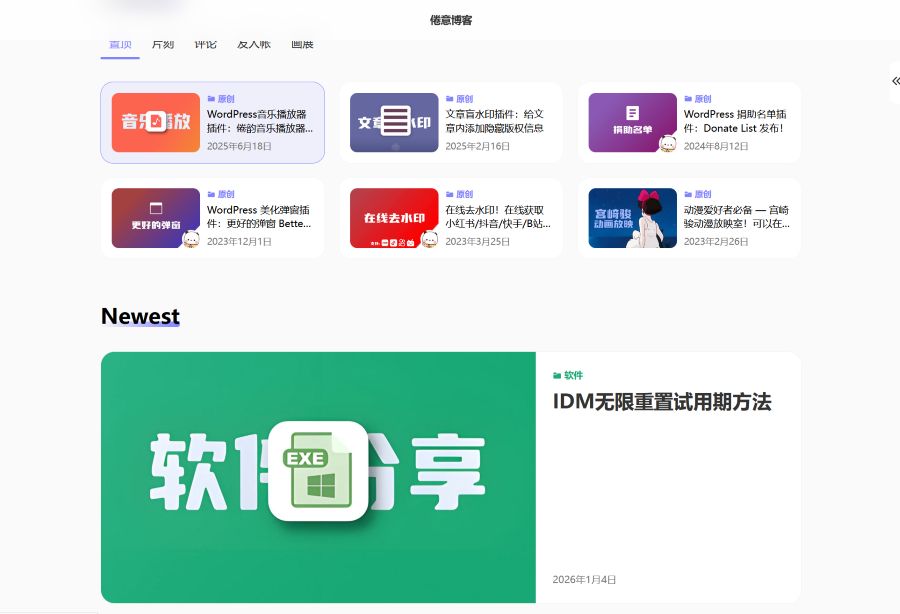The image size is (900, 614).
Task: Open the 评论 tab
Action: pyautogui.click(x=205, y=45)
